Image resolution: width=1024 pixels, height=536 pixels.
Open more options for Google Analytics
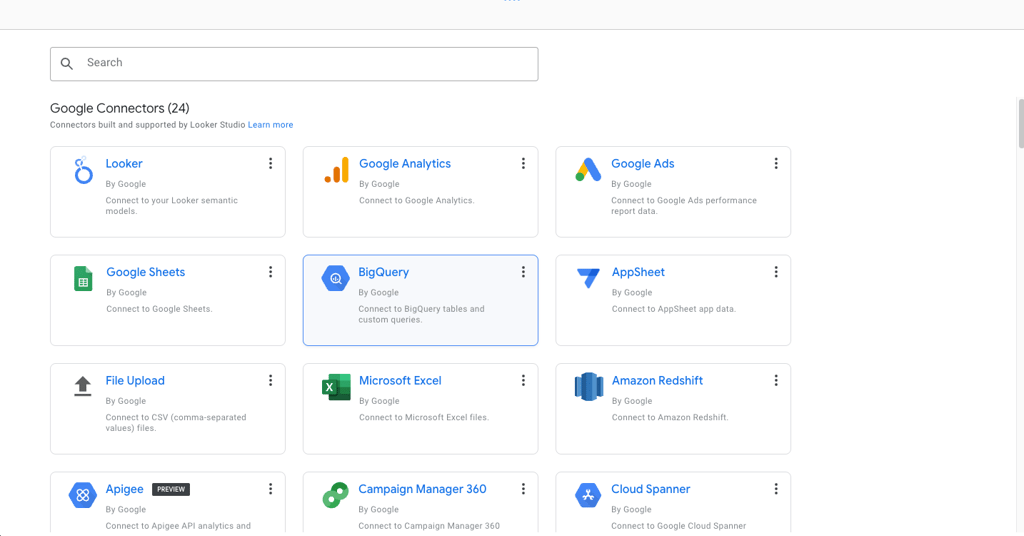[523, 164]
